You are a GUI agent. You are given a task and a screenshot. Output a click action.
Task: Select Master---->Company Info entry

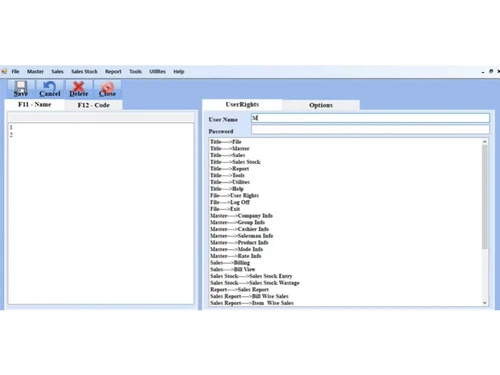pyautogui.click(x=241, y=216)
